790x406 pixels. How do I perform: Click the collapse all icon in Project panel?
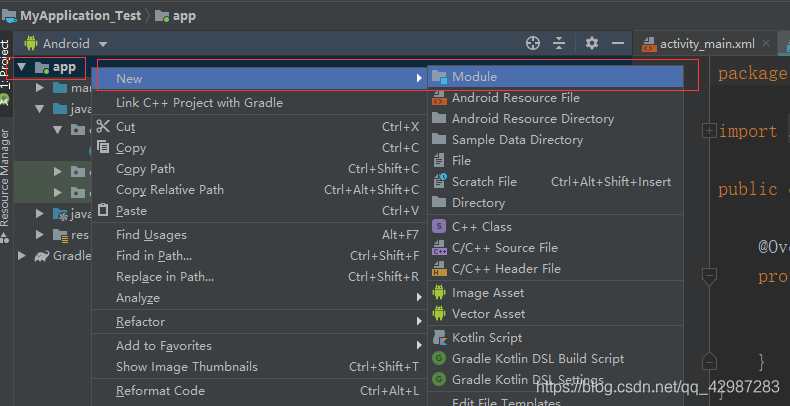pyautogui.click(x=559, y=43)
